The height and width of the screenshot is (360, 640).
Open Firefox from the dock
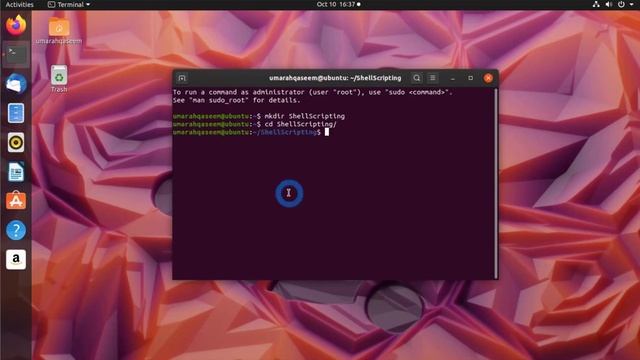coord(16,25)
